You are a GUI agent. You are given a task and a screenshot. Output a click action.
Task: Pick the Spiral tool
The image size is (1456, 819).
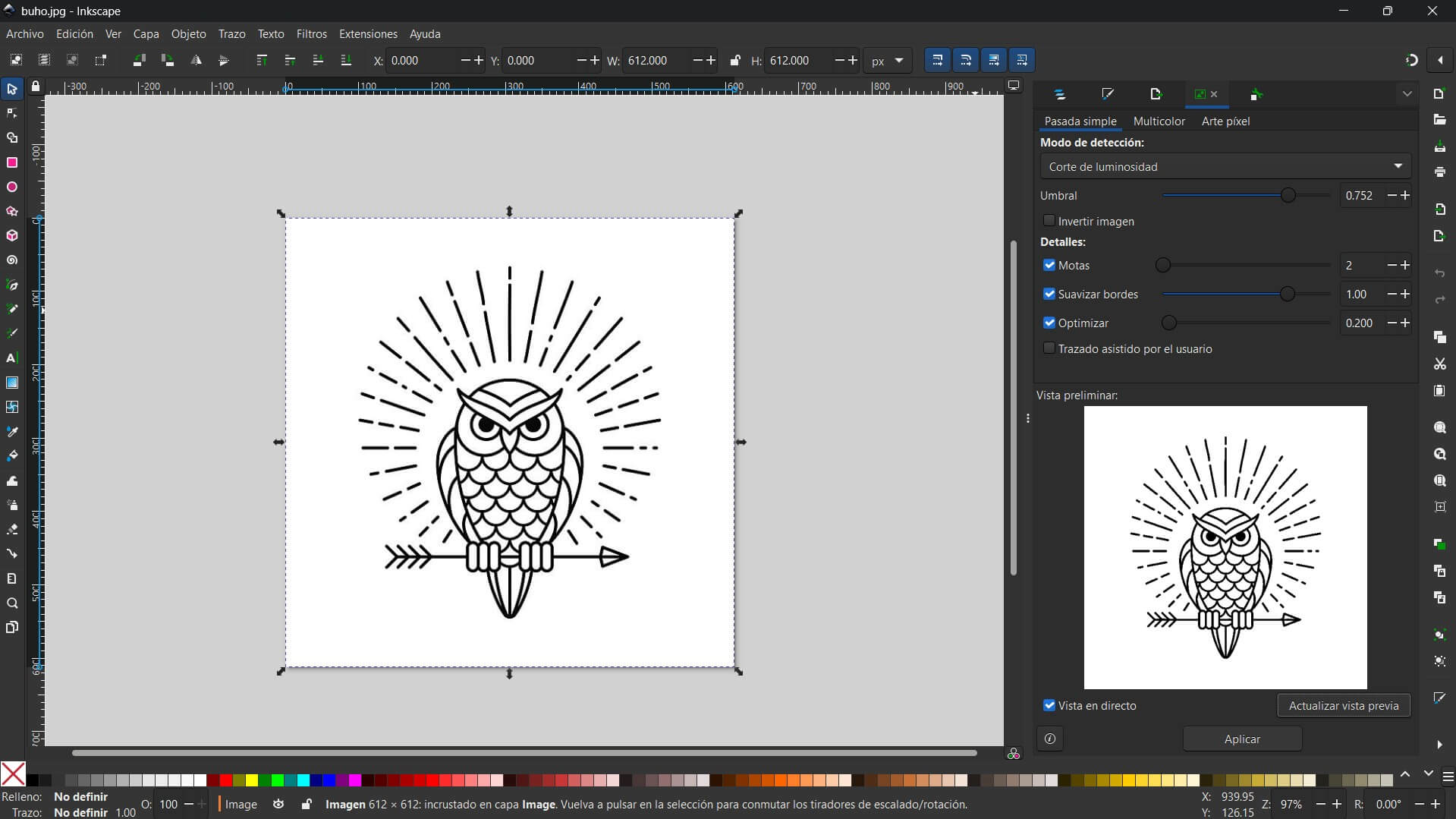[x=12, y=260]
